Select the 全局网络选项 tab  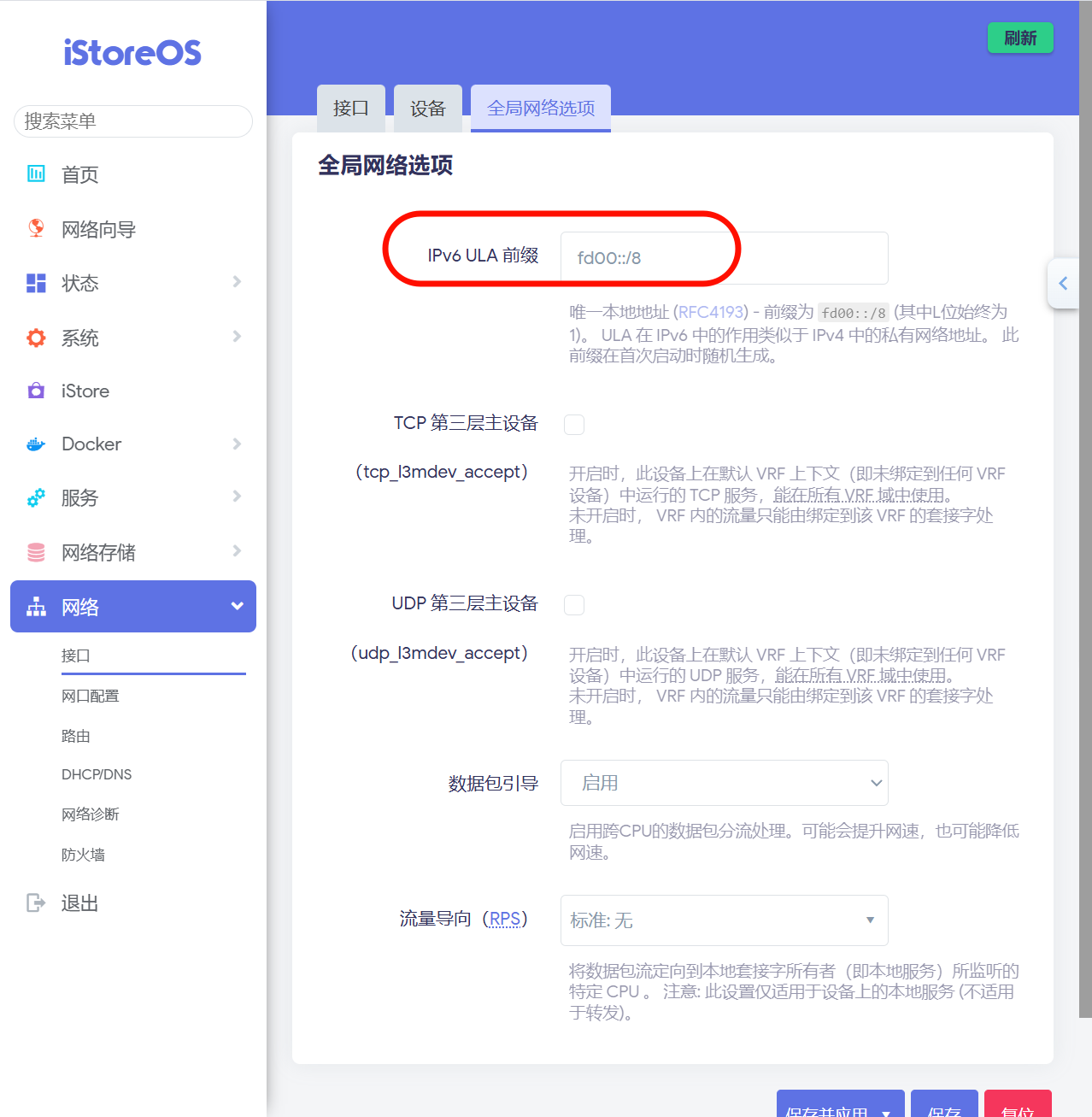tap(541, 108)
